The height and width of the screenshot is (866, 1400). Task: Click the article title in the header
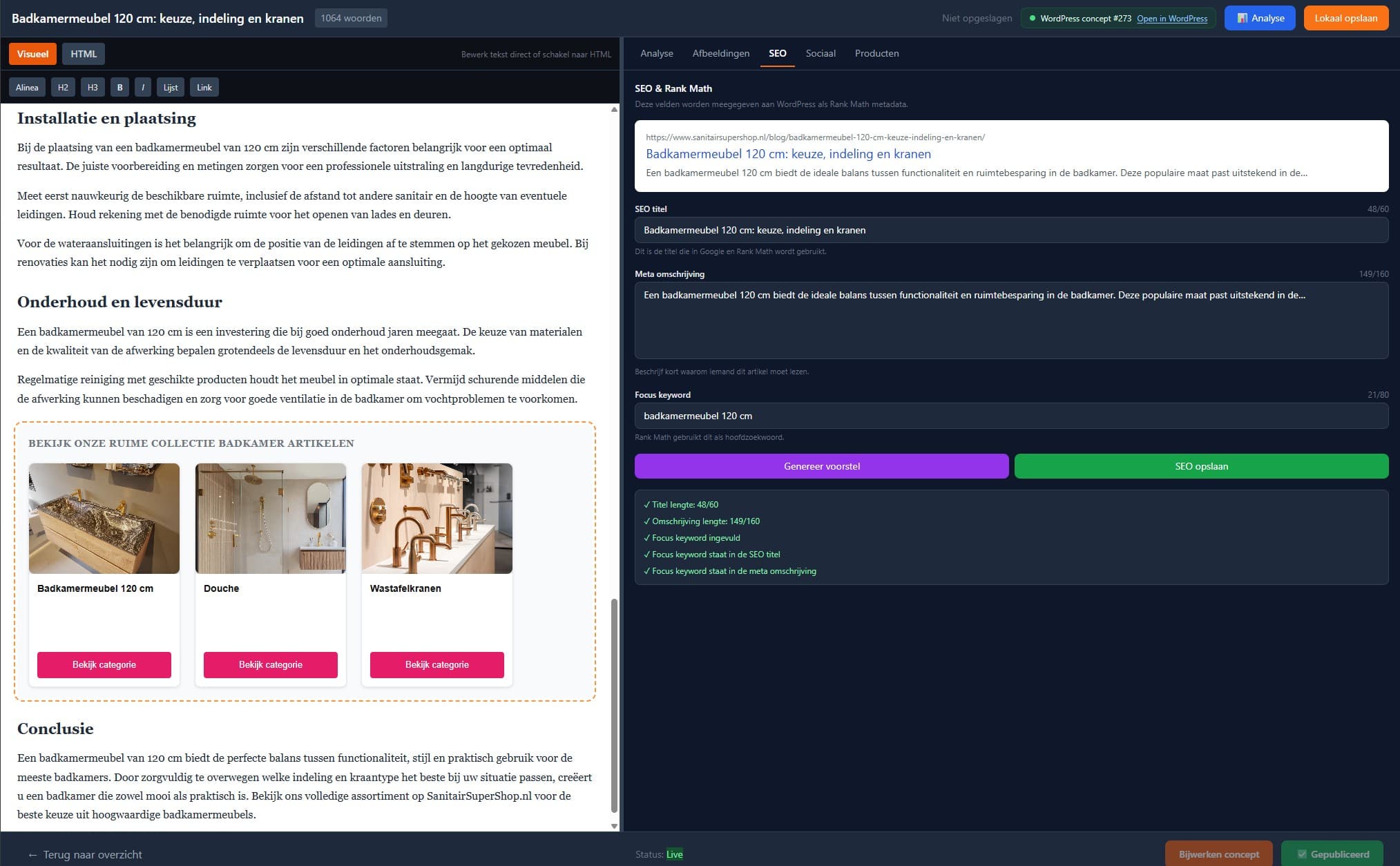[157, 19]
